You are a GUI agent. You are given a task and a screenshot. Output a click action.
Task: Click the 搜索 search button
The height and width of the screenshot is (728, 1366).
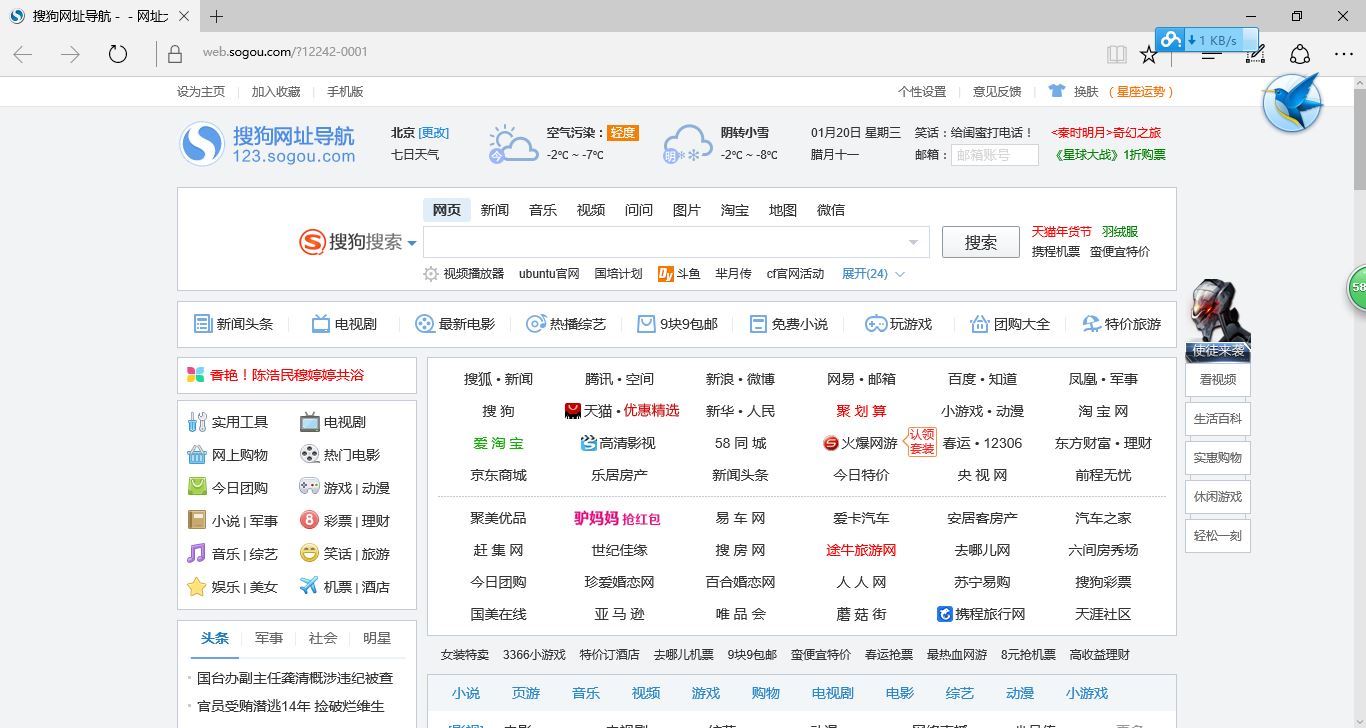[x=981, y=242]
